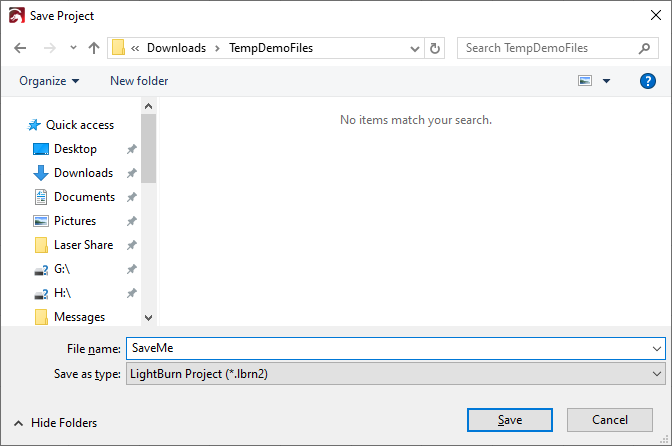Unpin Documents using its pin icon

click(x=132, y=197)
